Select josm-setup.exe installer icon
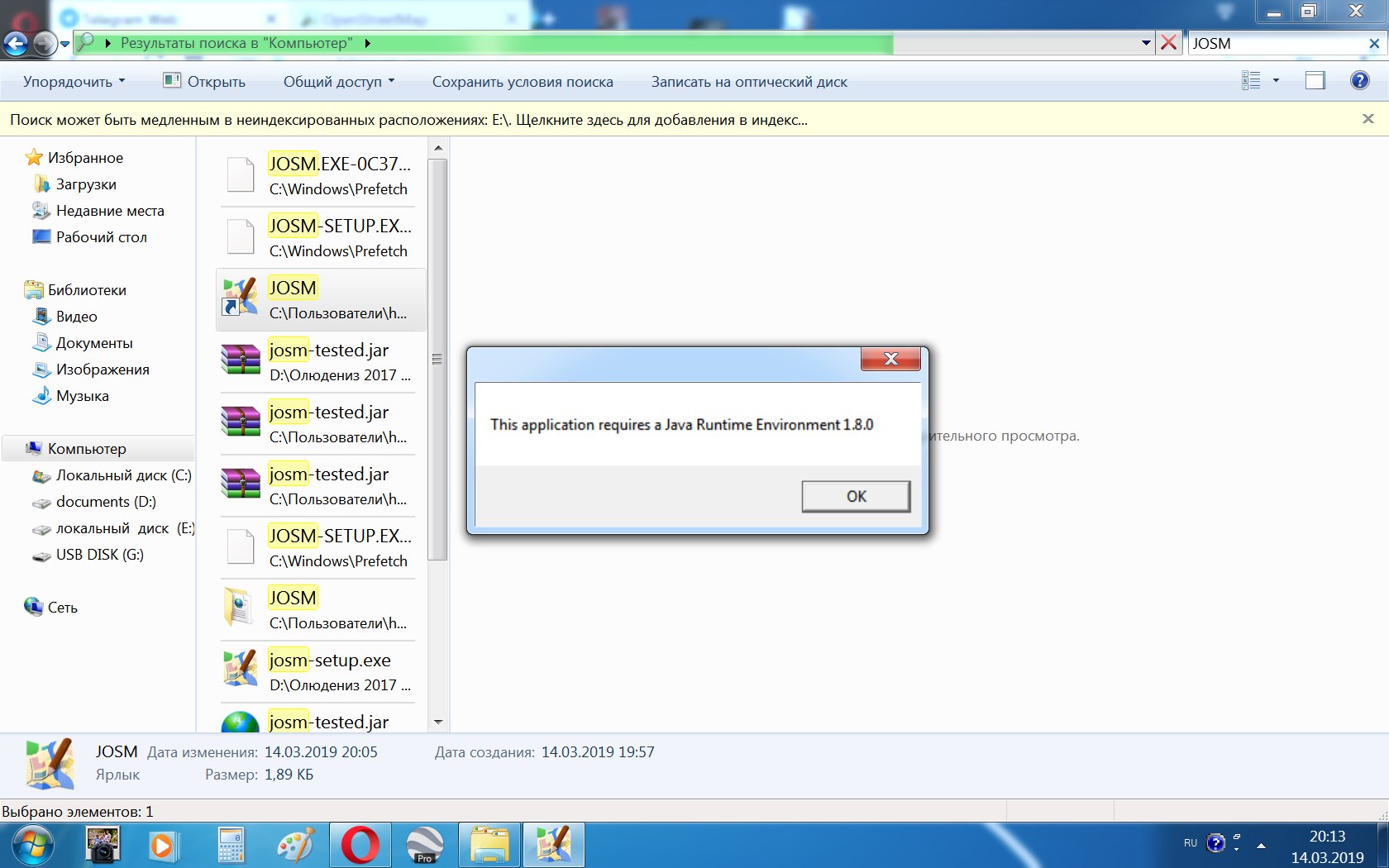 241,670
